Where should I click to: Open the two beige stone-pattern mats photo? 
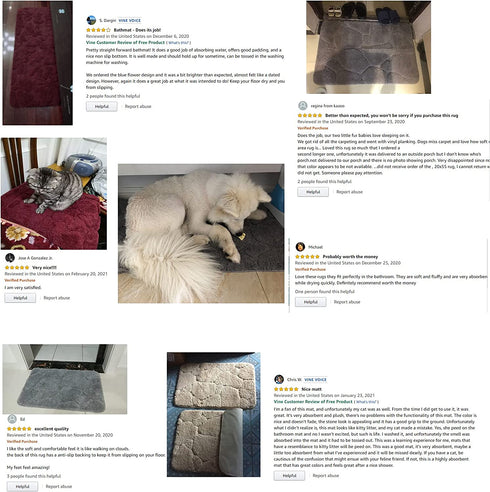click(214, 414)
